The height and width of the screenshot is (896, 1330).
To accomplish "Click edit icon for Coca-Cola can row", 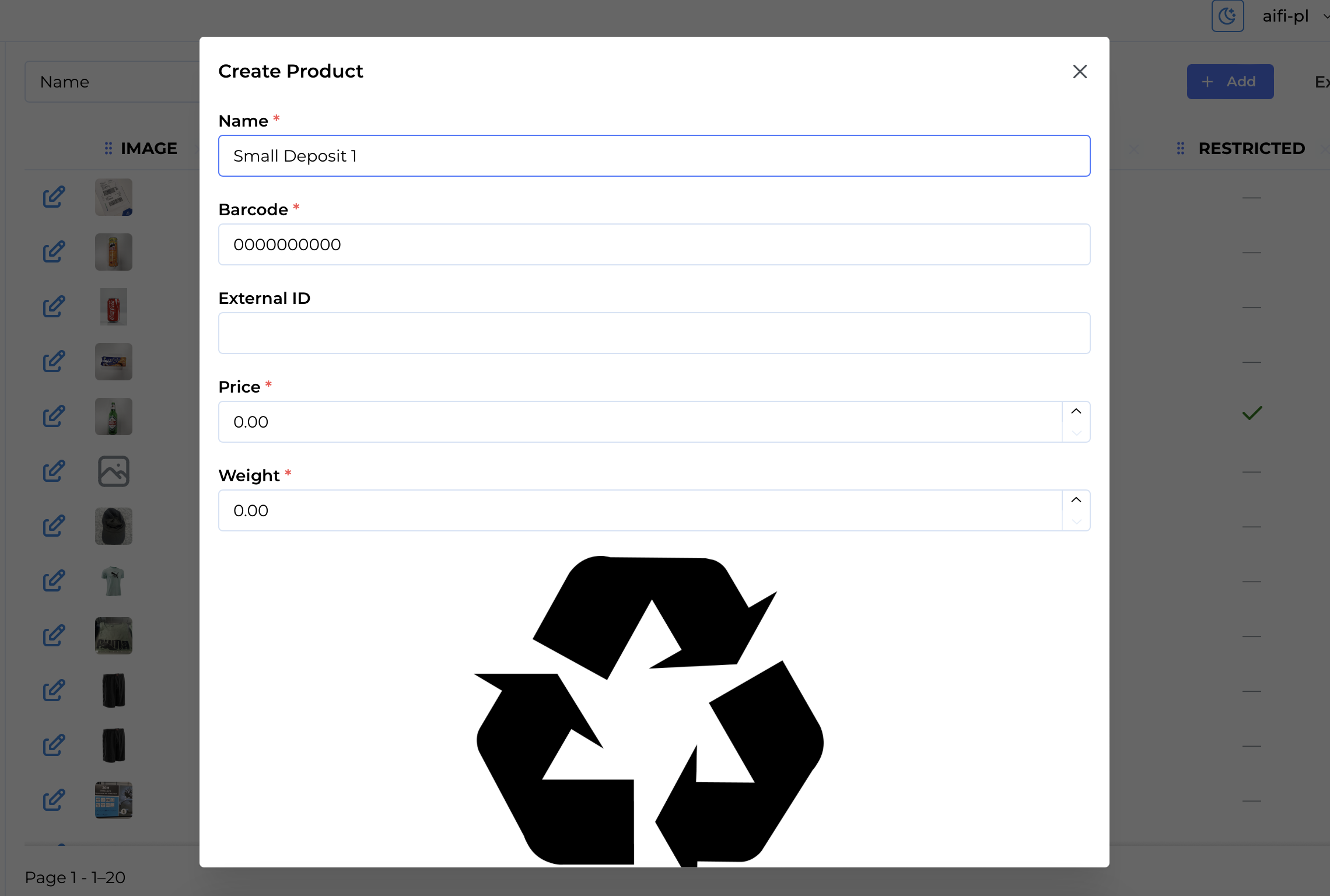I will [54, 307].
